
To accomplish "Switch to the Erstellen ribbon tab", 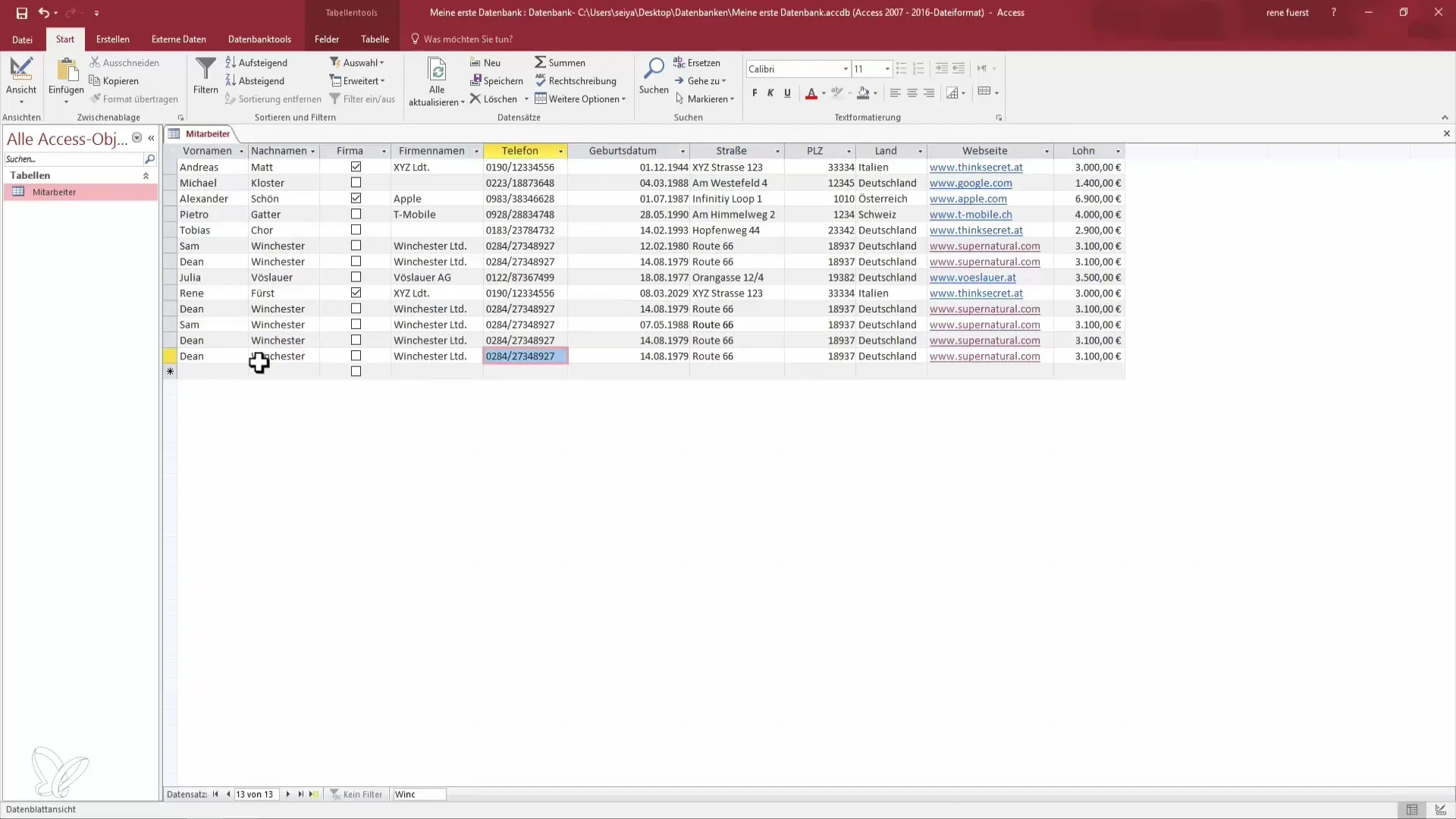I will pyautogui.click(x=113, y=39).
